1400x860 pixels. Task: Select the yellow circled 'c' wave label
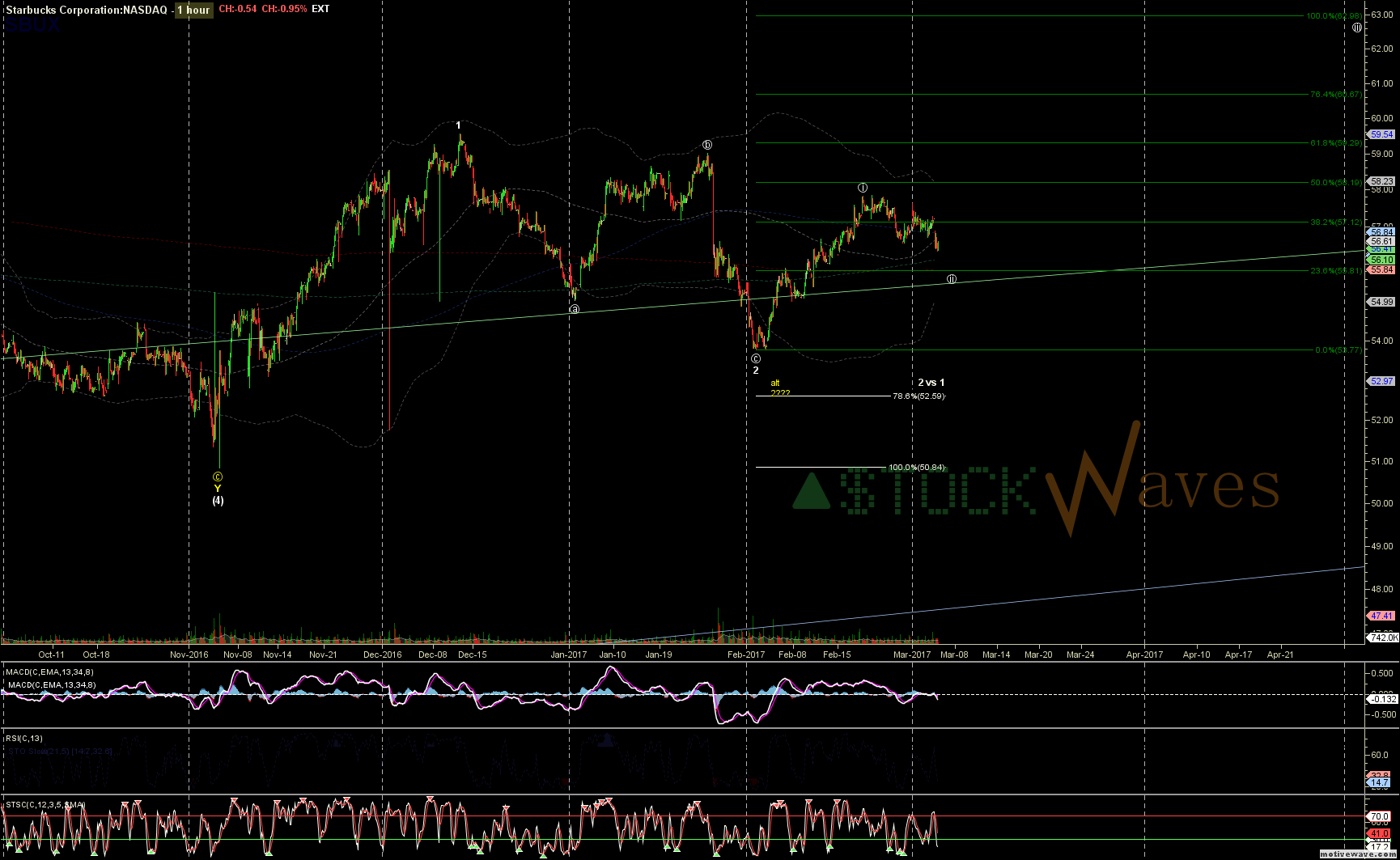pyautogui.click(x=217, y=477)
